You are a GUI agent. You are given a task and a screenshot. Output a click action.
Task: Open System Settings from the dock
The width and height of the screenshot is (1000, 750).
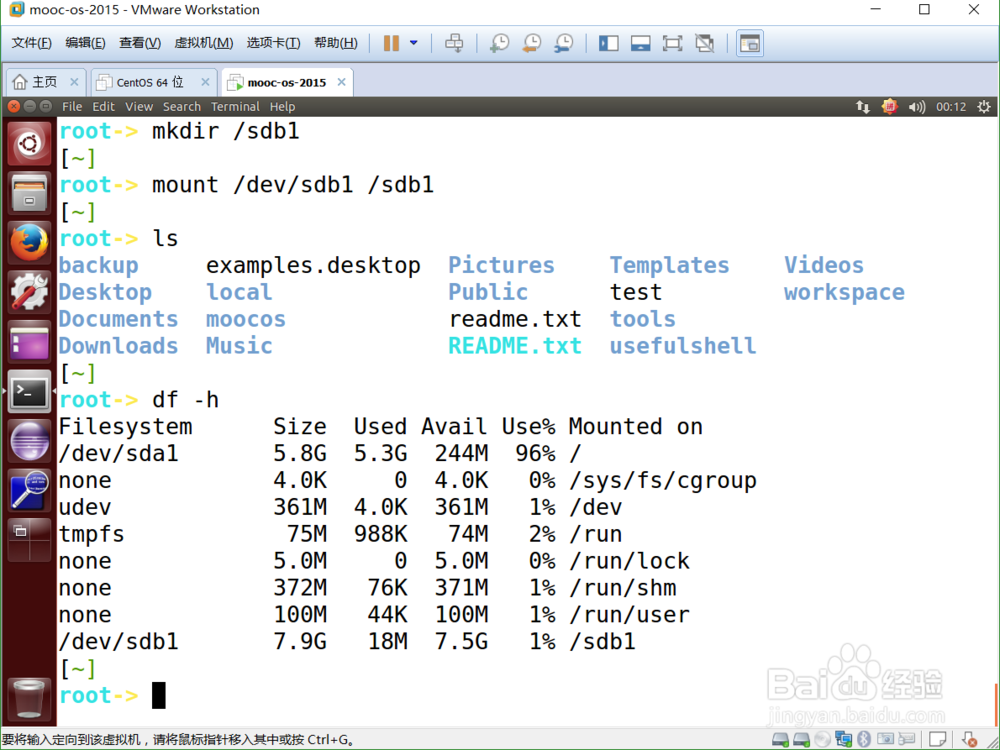[29, 291]
